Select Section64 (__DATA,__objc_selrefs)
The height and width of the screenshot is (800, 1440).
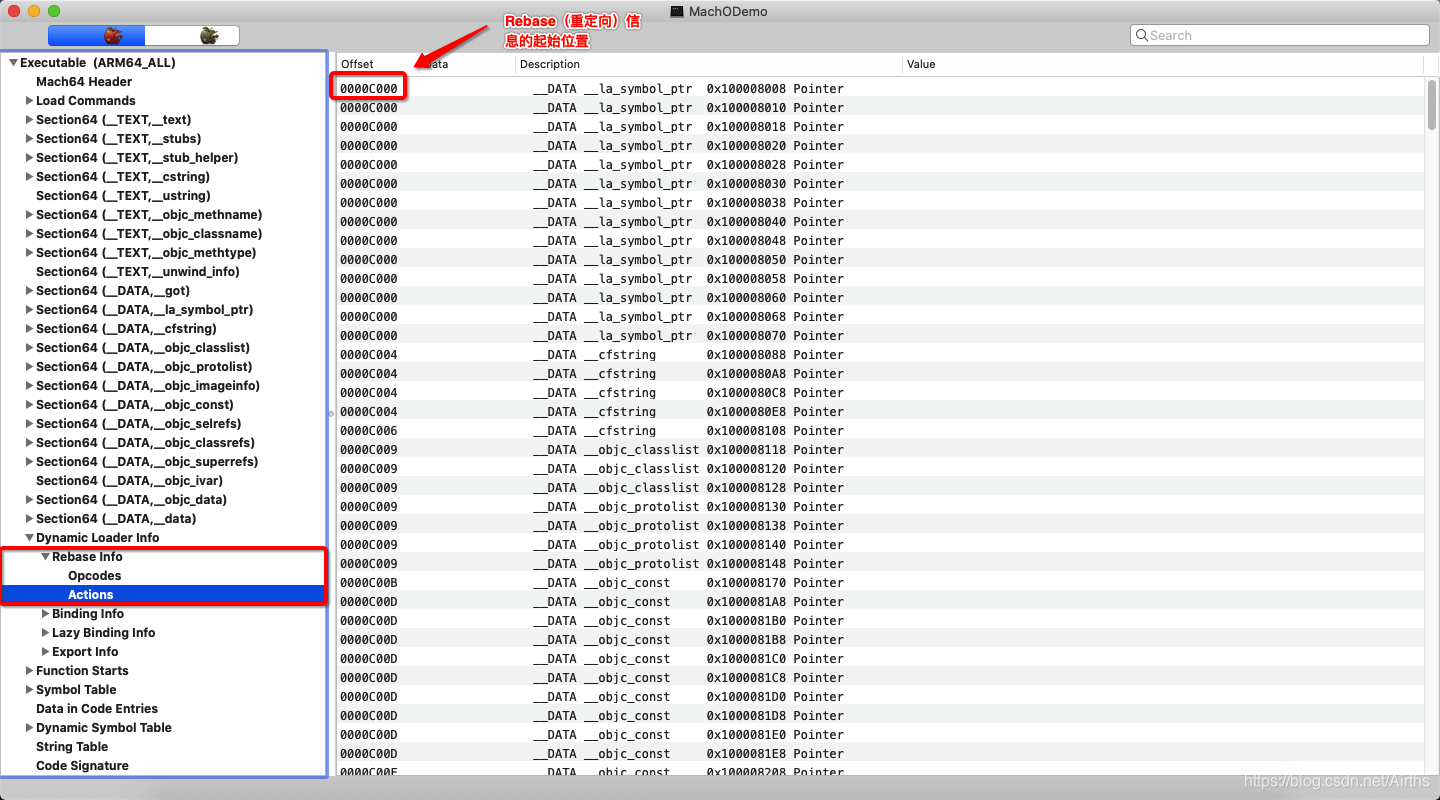click(138, 424)
